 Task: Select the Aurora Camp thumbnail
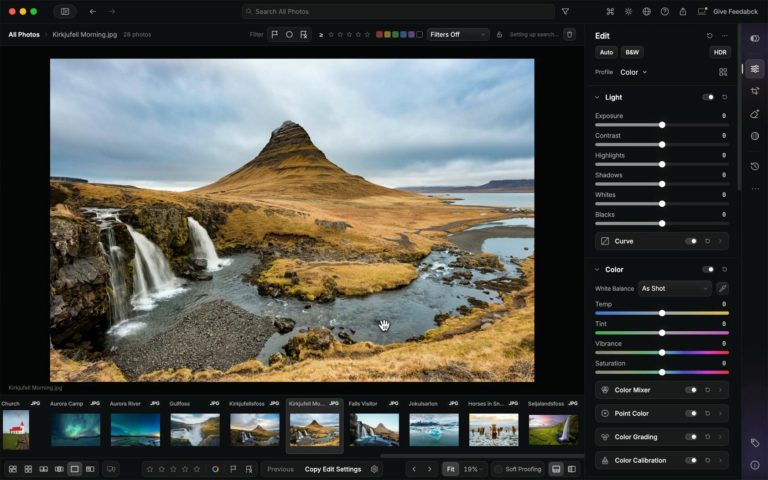click(x=75, y=430)
